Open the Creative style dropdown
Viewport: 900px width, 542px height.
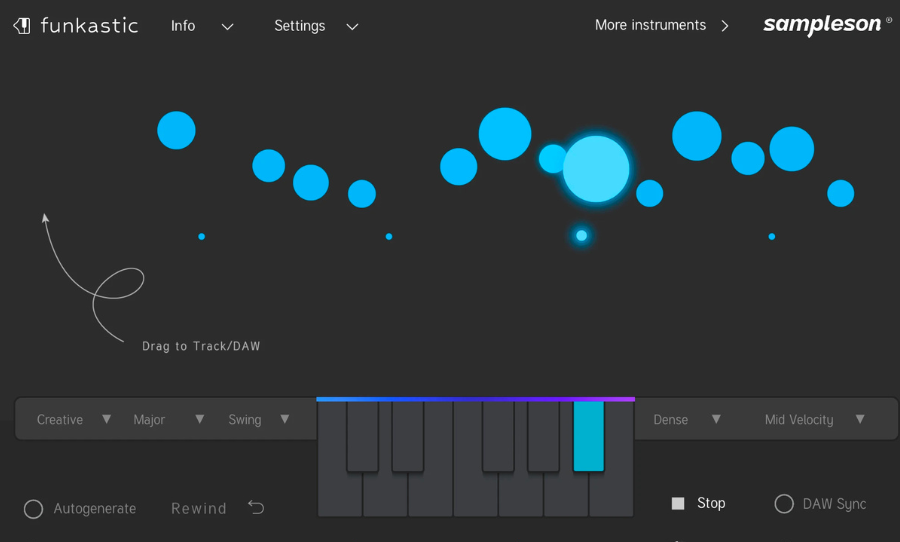click(74, 420)
